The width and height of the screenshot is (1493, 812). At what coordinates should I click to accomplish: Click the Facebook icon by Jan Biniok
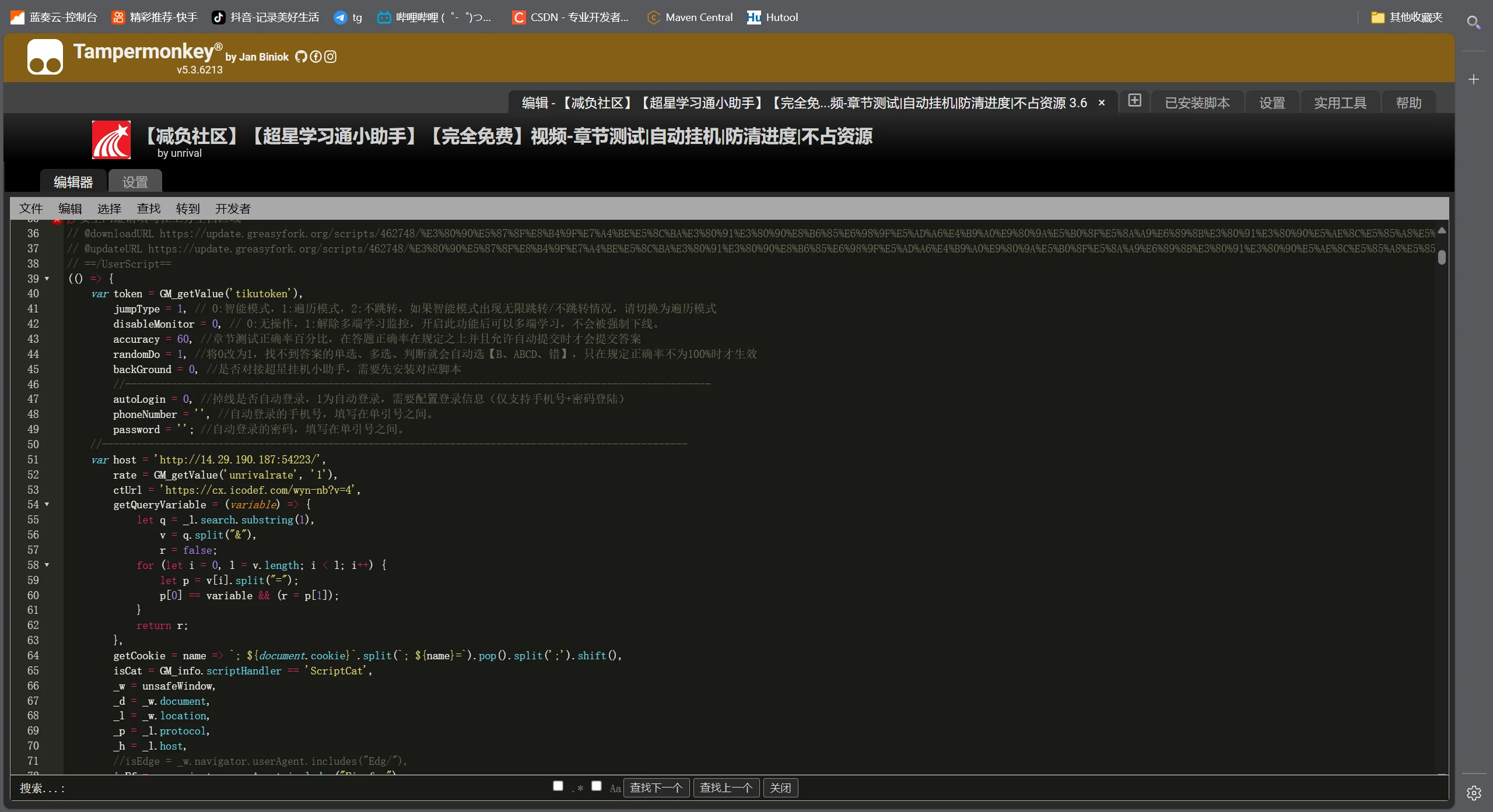(x=316, y=57)
